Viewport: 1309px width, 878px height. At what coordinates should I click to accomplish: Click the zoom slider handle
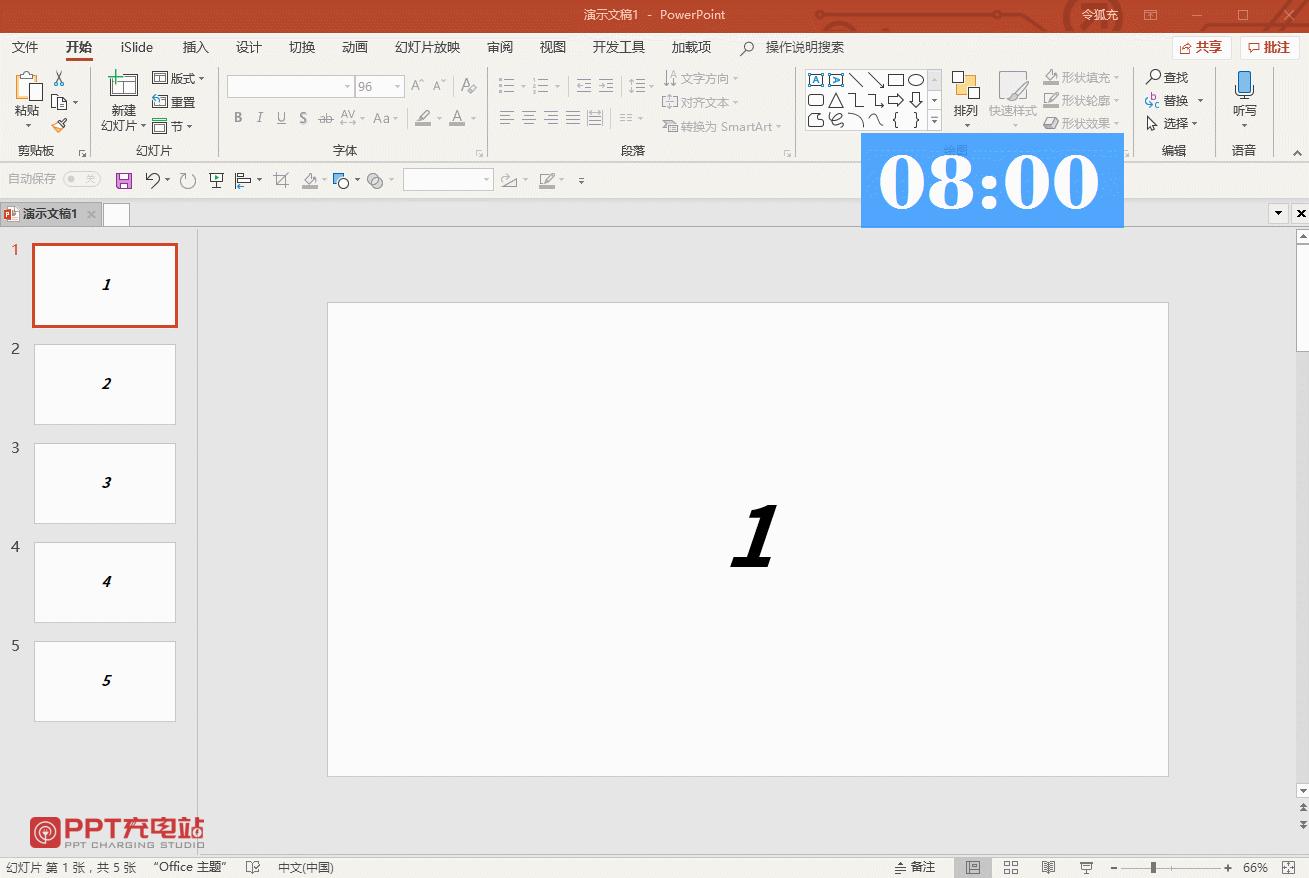coord(1153,867)
